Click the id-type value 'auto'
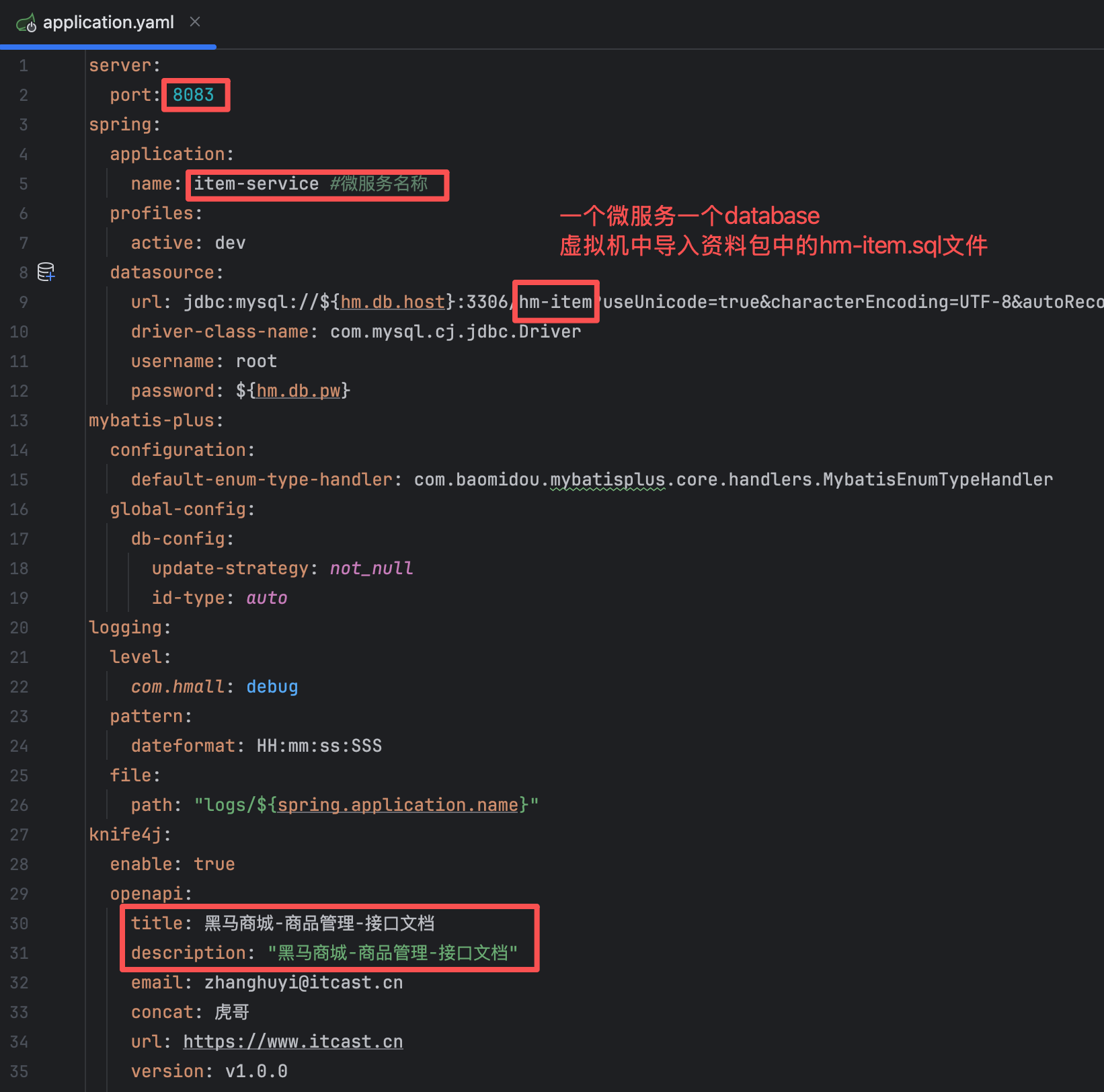Image resolution: width=1104 pixels, height=1092 pixels. coord(267,598)
